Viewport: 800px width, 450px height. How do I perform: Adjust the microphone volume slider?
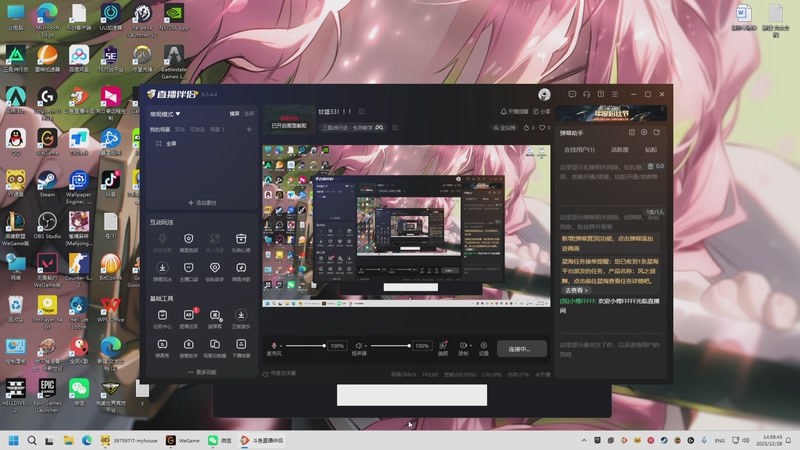(x=304, y=346)
